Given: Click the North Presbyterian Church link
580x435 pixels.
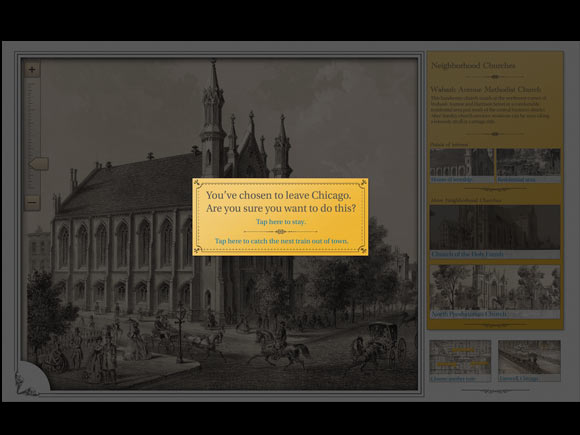Looking at the screenshot, I should point(469,314).
